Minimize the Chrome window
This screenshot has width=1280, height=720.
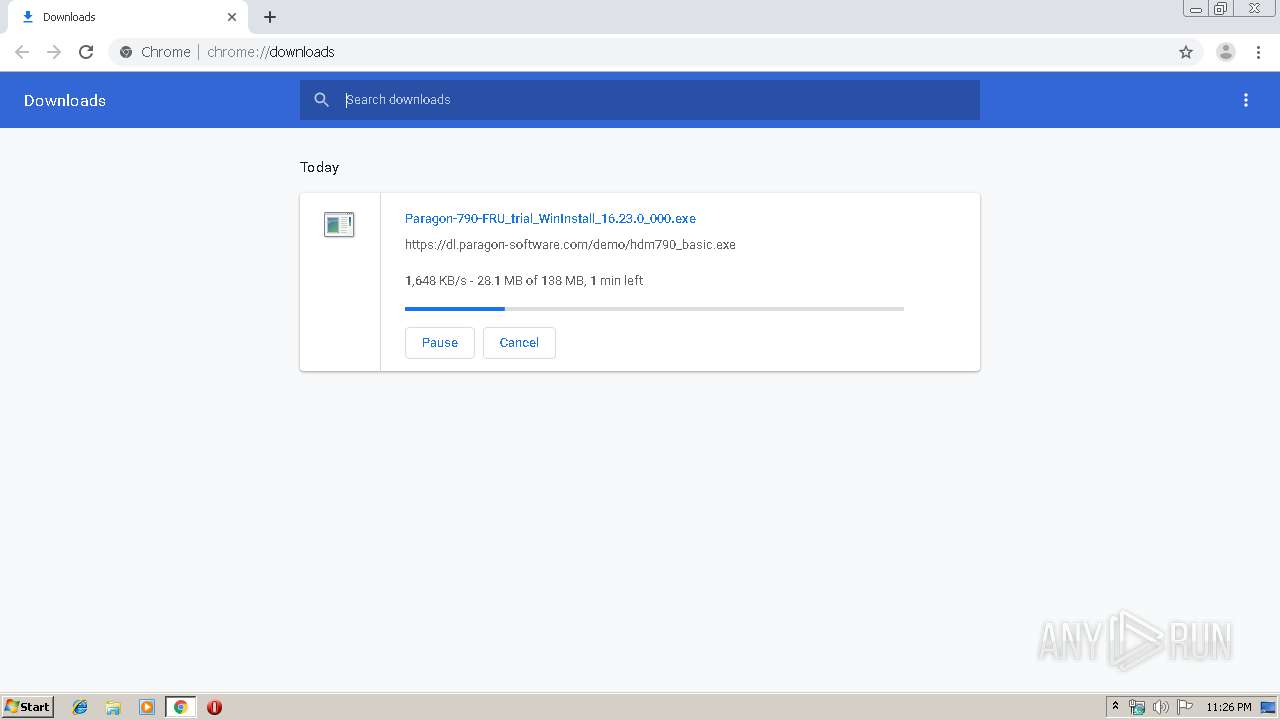pos(1196,9)
